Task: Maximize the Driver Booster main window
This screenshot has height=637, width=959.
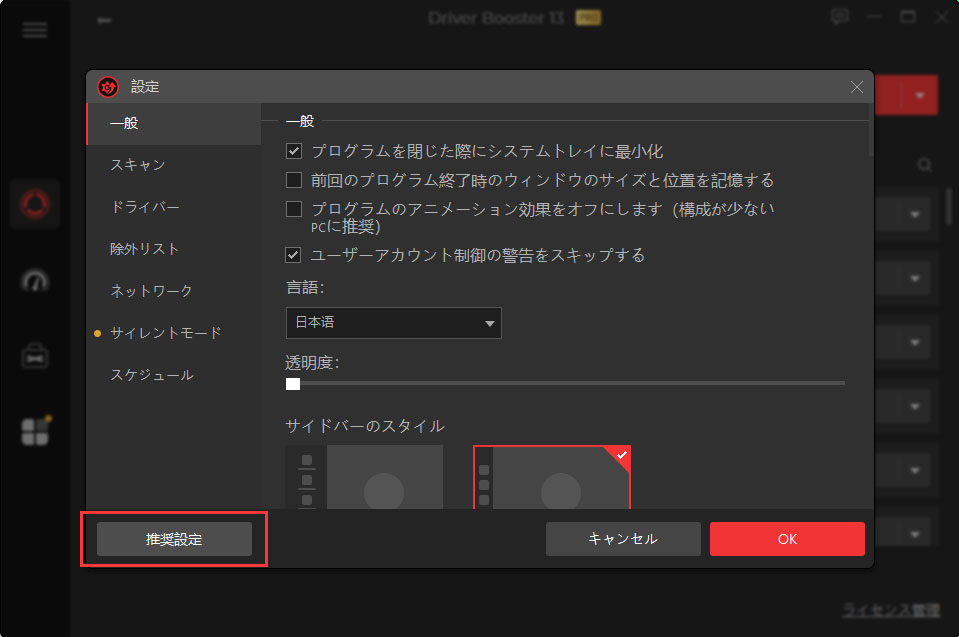Action: pos(908,17)
